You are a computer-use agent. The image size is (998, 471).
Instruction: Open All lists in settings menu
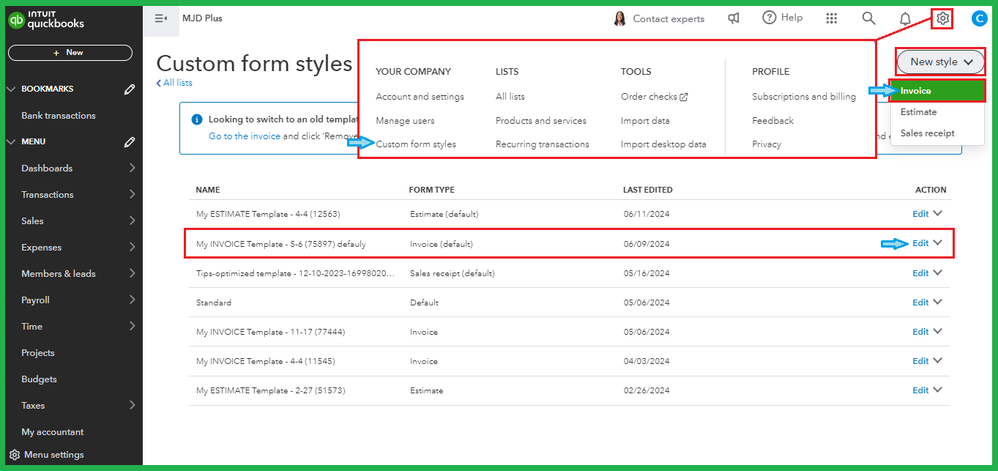510,97
